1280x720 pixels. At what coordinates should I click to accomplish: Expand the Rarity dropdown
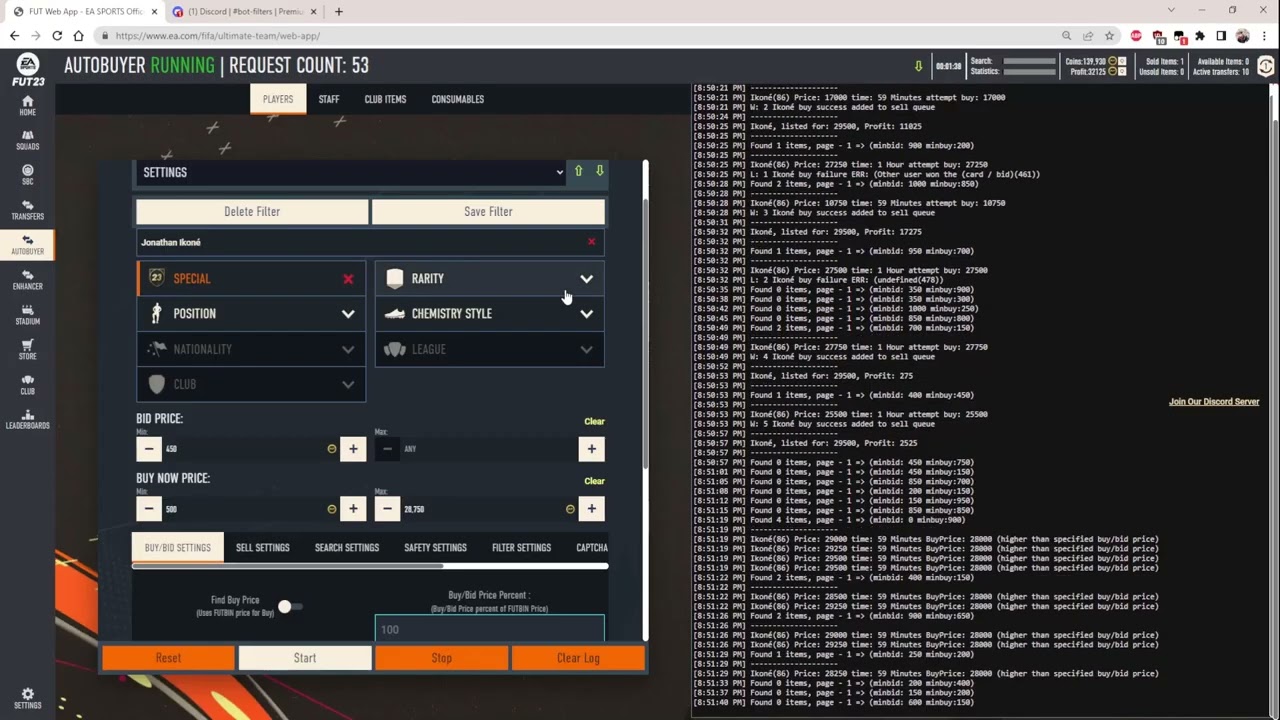[x=490, y=279]
